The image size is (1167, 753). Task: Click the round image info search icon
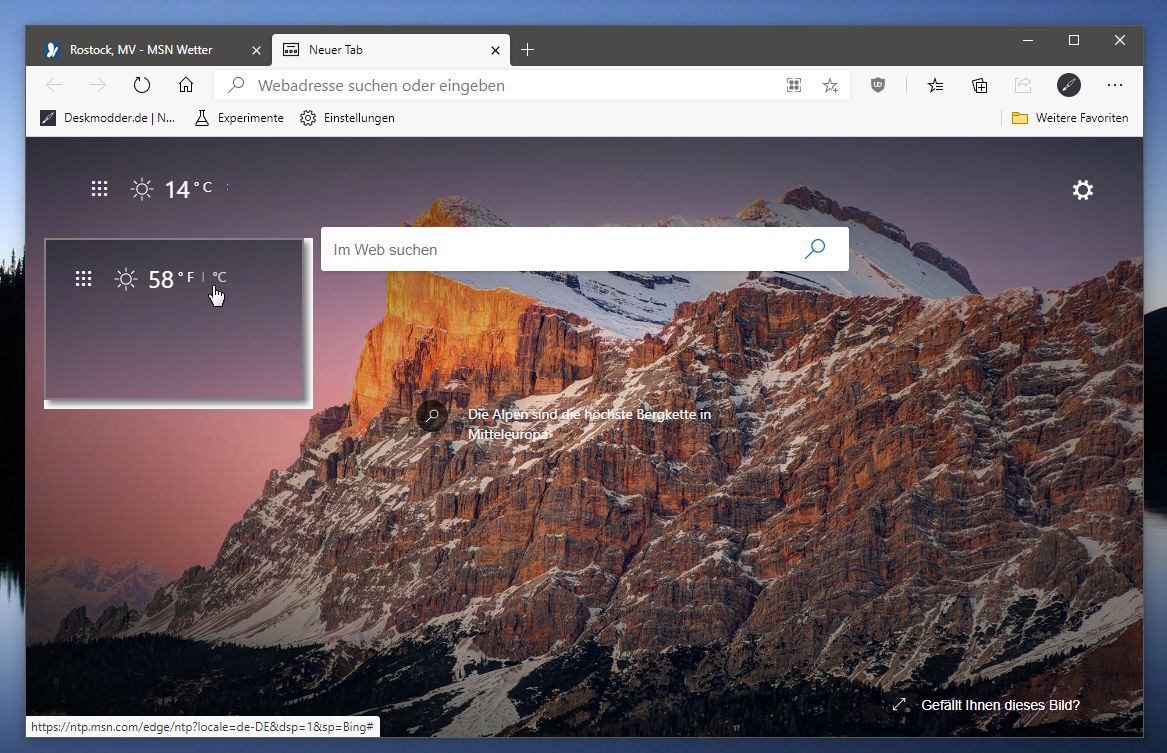[432, 416]
